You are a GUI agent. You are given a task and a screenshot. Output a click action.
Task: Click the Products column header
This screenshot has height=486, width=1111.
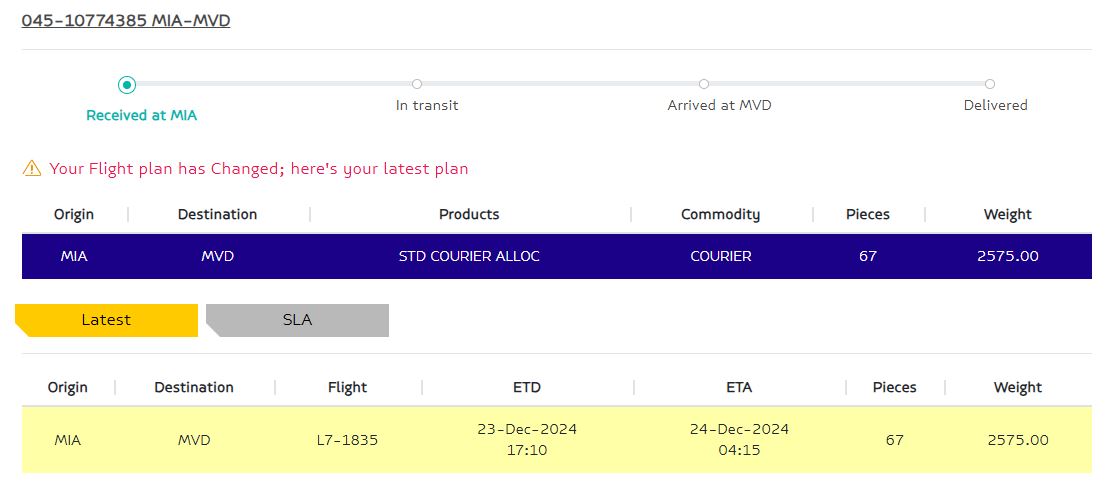(469, 214)
